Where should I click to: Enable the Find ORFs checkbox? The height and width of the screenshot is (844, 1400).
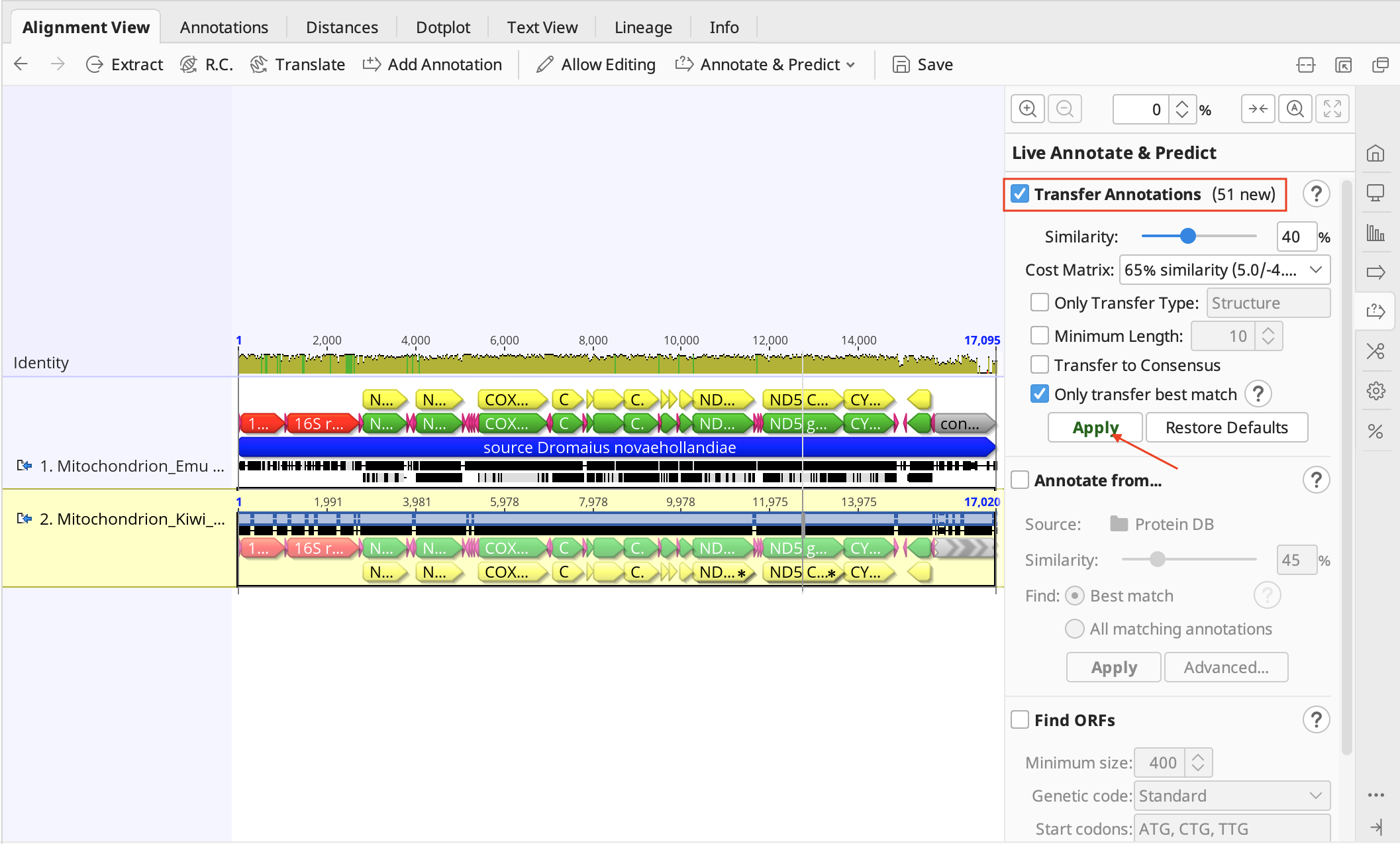click(1020, 720)
